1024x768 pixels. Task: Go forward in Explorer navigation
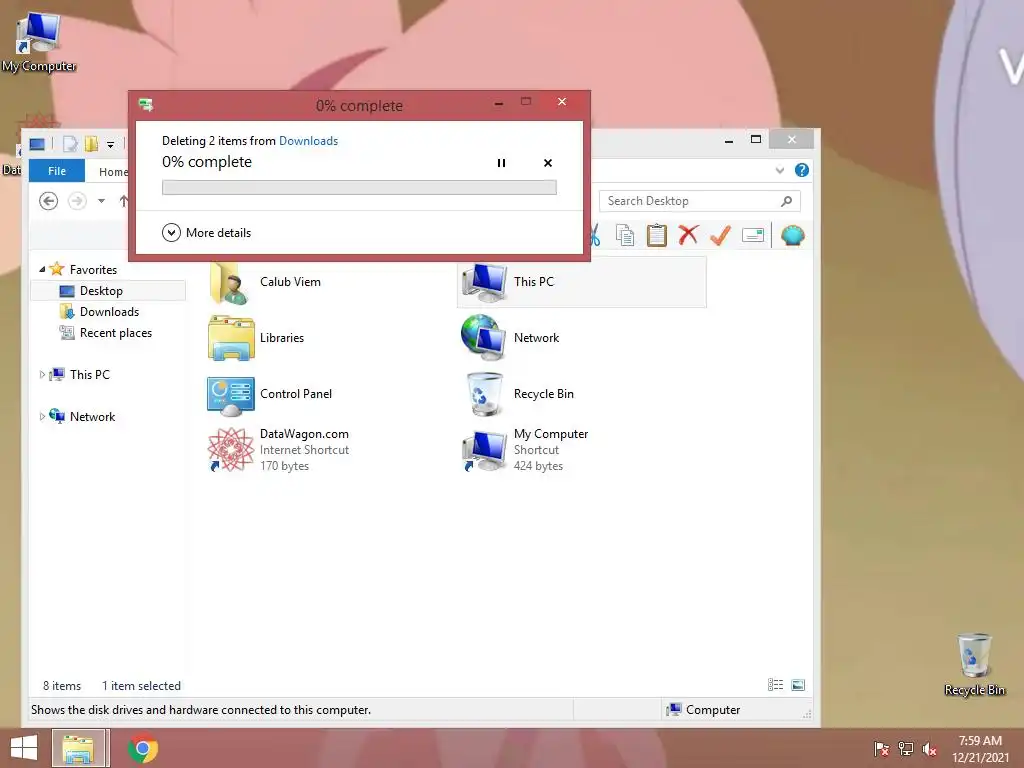pyautogui.click(x=77, y=200)
